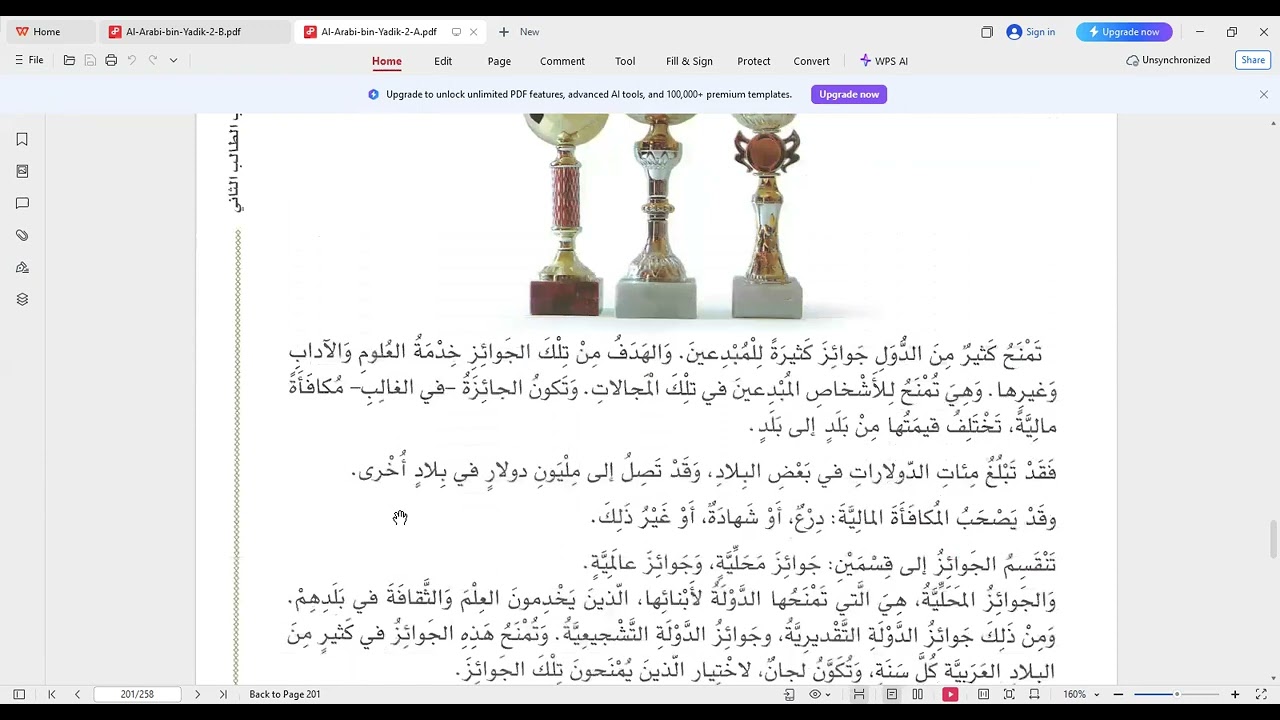Click the print icon in the toolbar
Screen dimensions: 1280x720
111,61
